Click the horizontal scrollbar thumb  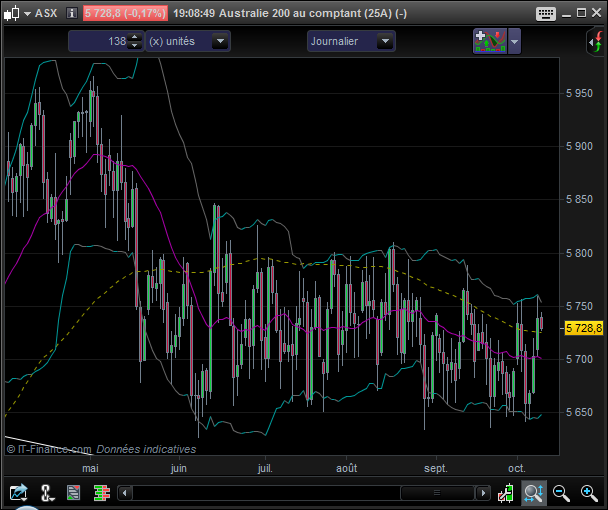(x=436, y=492)
